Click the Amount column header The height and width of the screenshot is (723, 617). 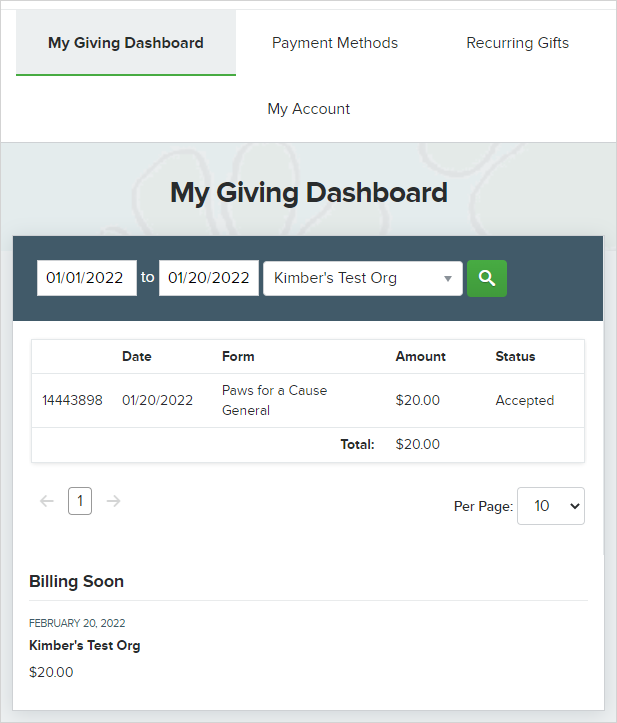421,356
